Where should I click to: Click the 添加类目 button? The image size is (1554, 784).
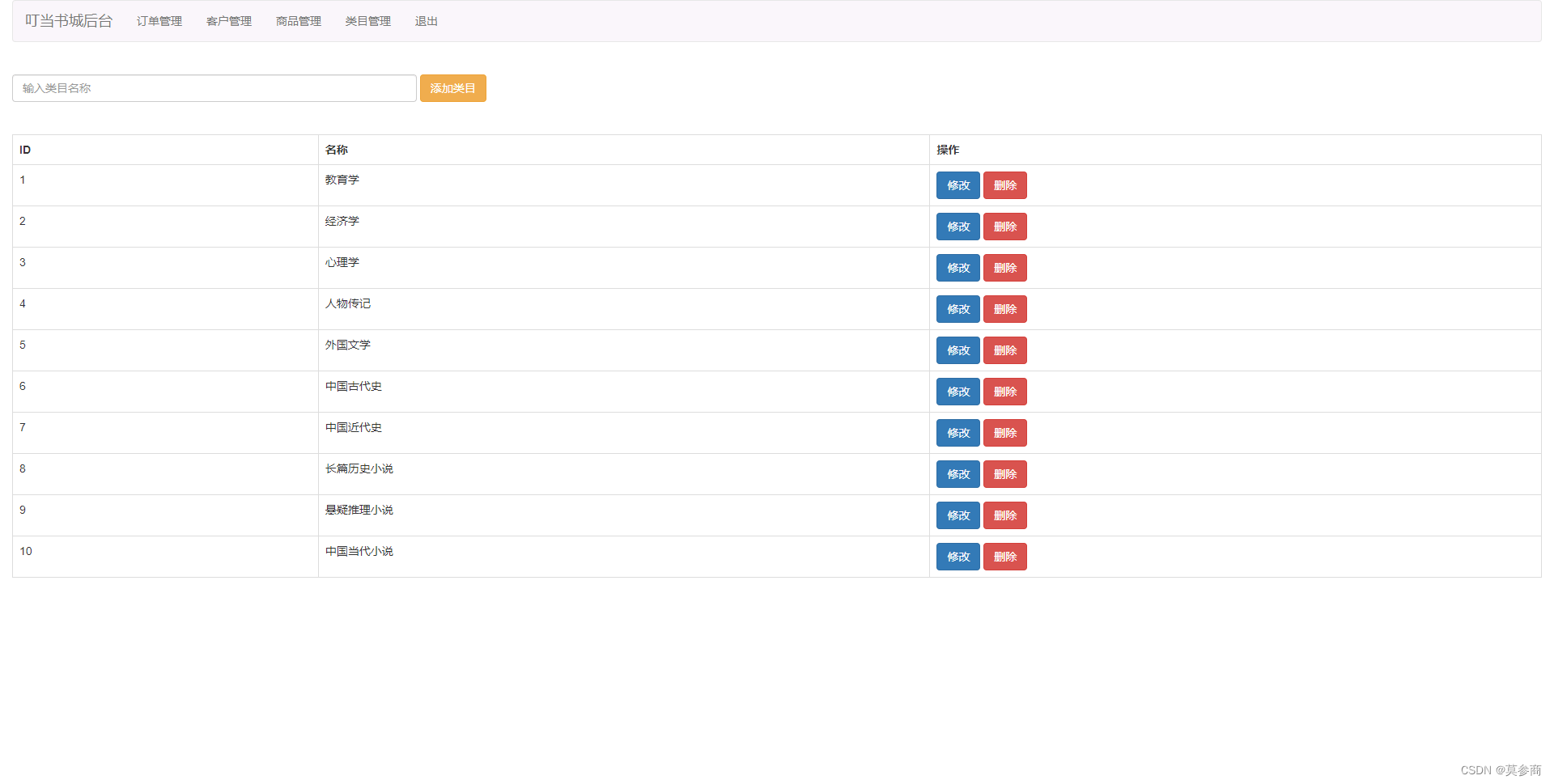click(453, 88)
